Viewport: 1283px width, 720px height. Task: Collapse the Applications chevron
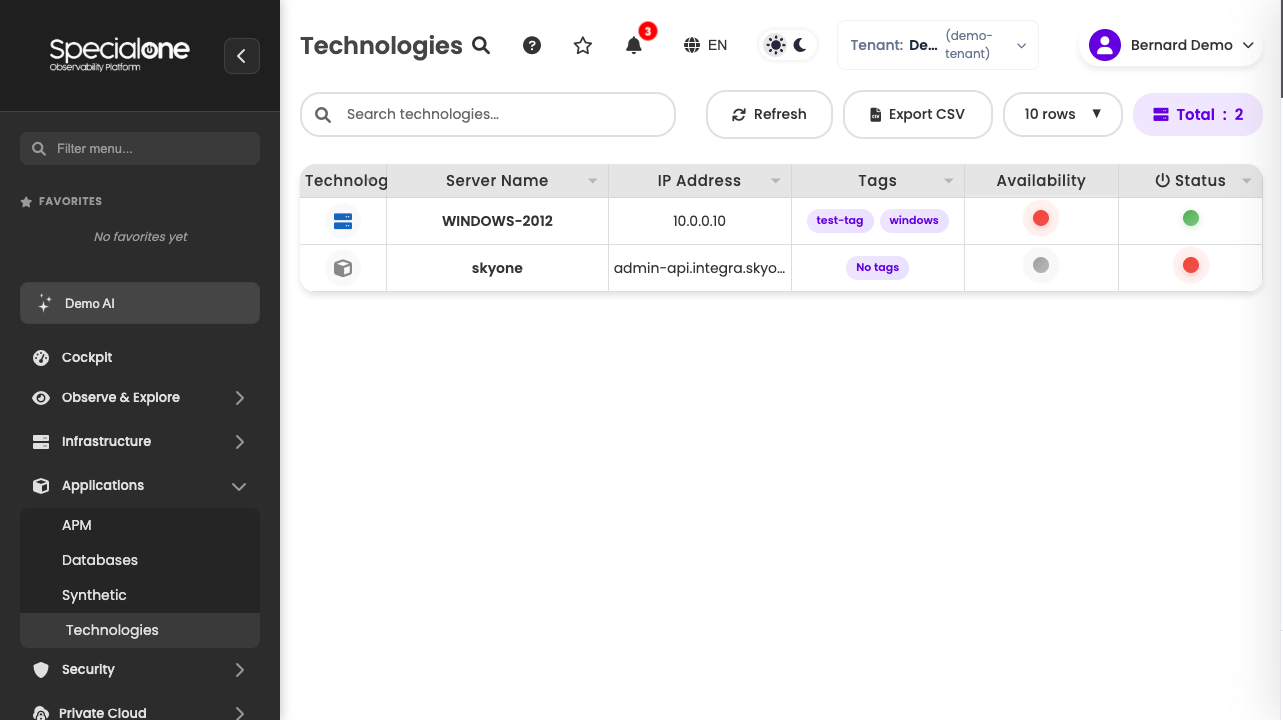239,486
